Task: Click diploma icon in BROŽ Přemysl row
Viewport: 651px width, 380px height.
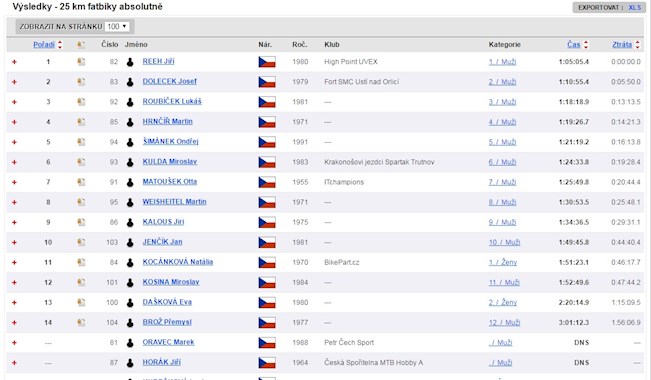Action: coord(81,322)
